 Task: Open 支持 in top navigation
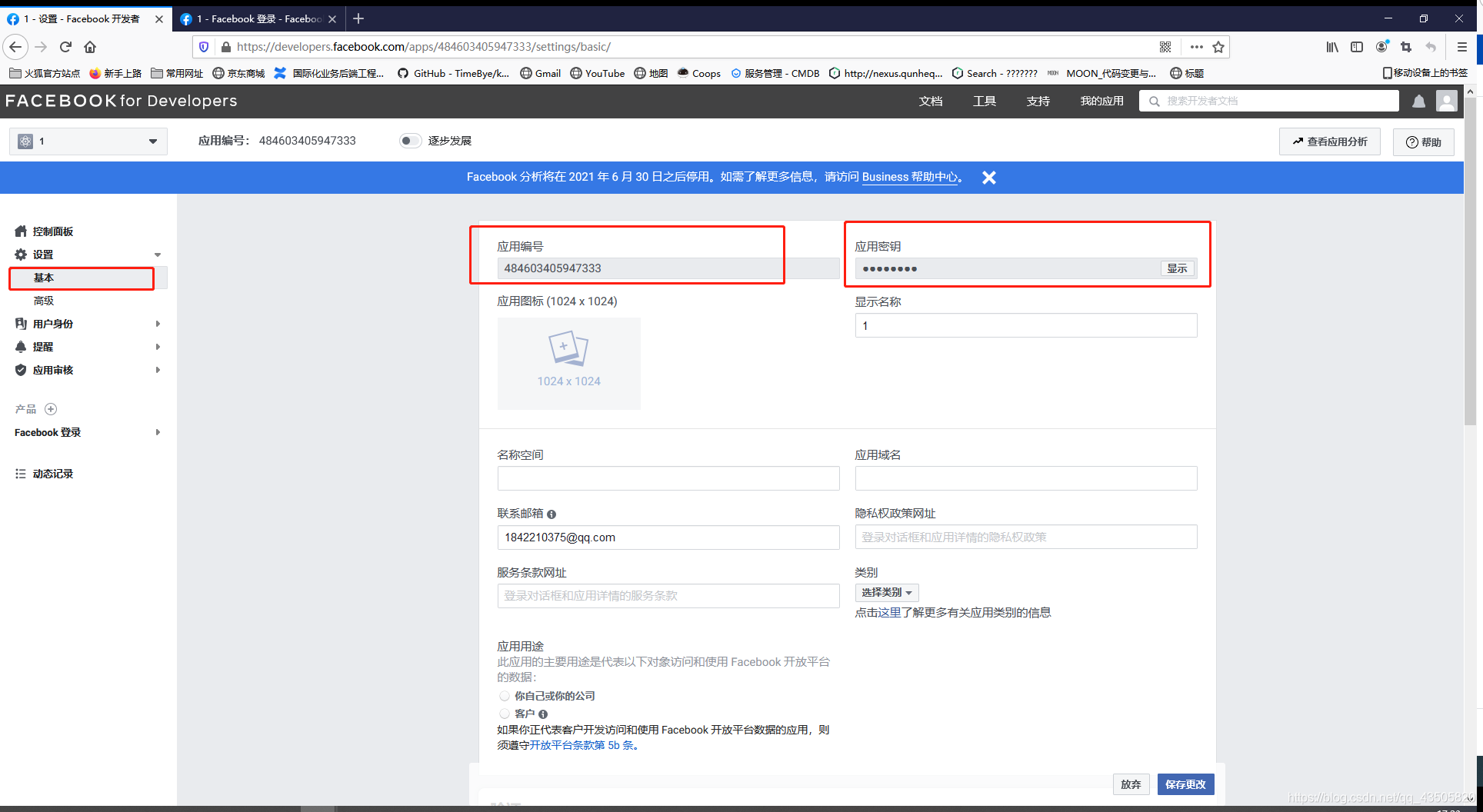point(1038,101)
